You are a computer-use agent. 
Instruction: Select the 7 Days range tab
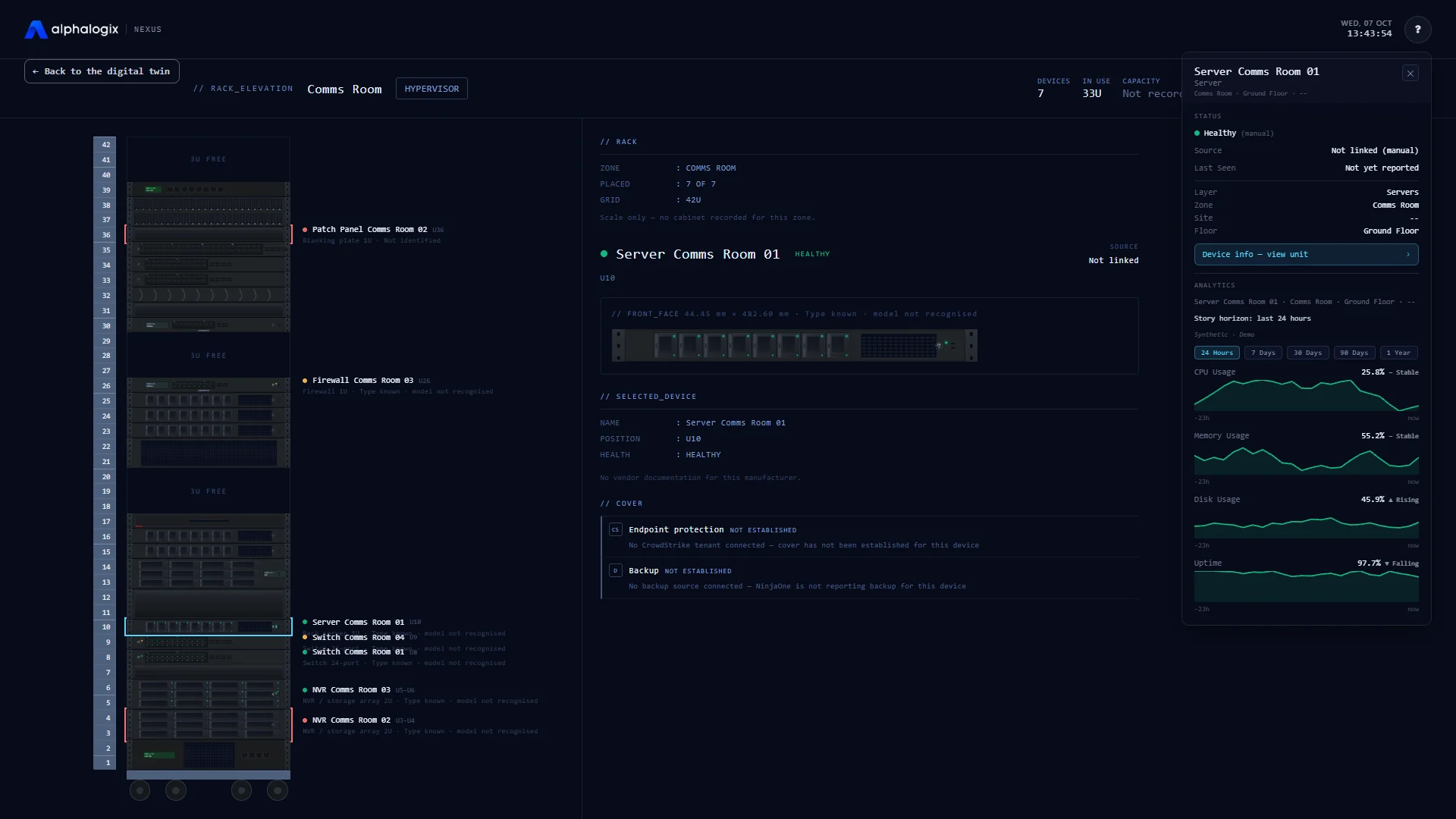point(1263,353)
